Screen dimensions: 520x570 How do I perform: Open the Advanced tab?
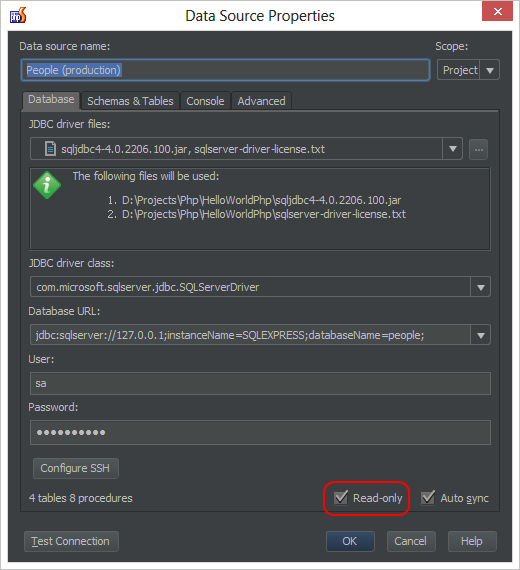[x=261, y=101]
